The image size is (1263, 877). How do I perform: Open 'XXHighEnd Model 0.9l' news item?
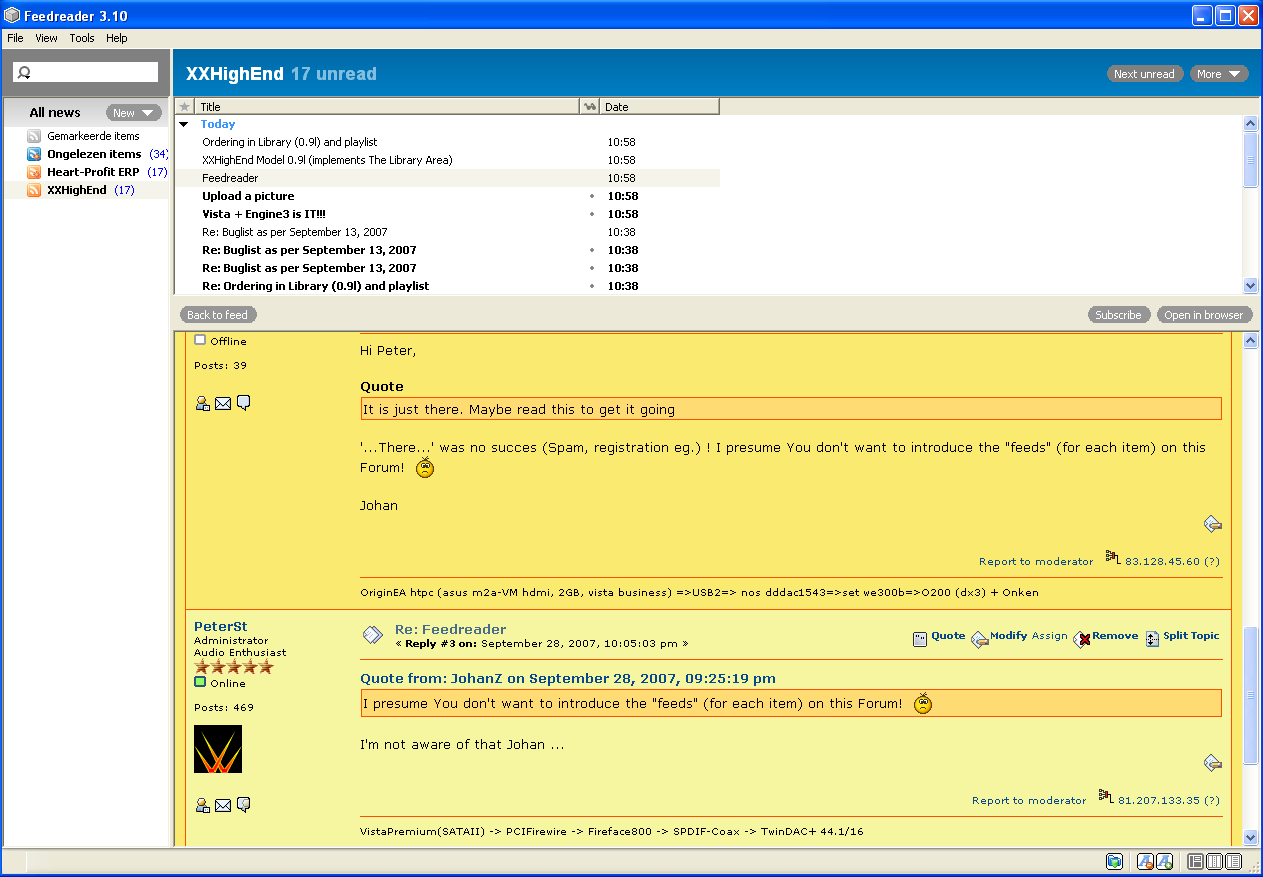(x=327, y=160)
